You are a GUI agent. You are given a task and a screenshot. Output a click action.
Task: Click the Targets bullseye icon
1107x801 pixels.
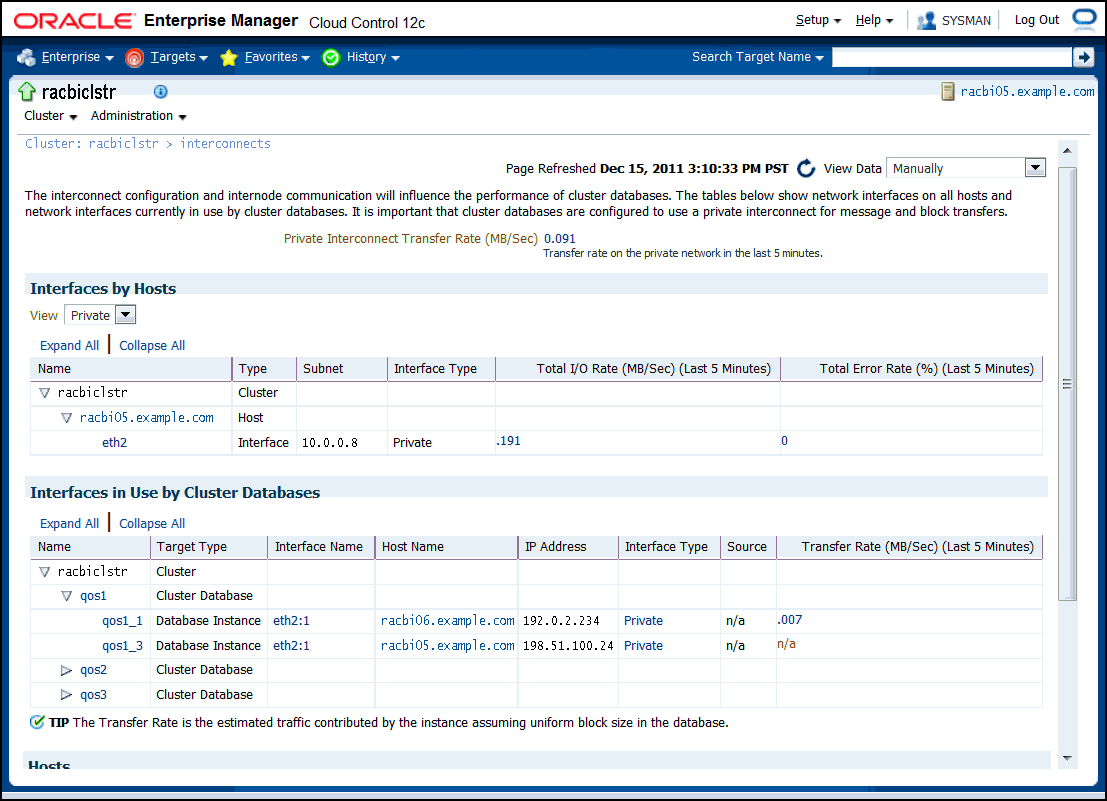134,58
